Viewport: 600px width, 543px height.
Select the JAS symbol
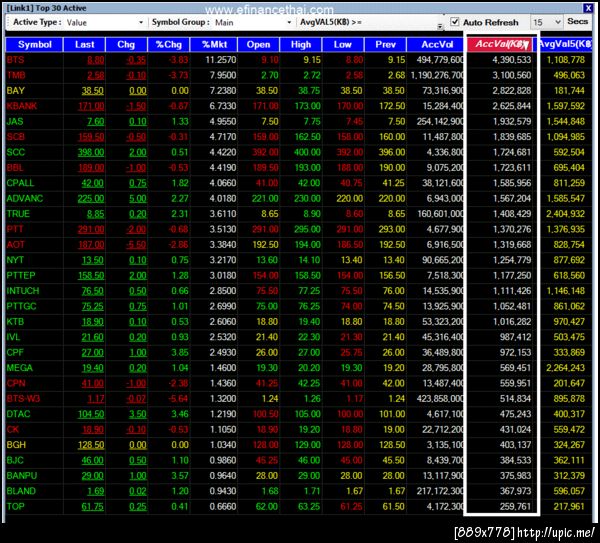pyautogui.click(x=15, y=122)
